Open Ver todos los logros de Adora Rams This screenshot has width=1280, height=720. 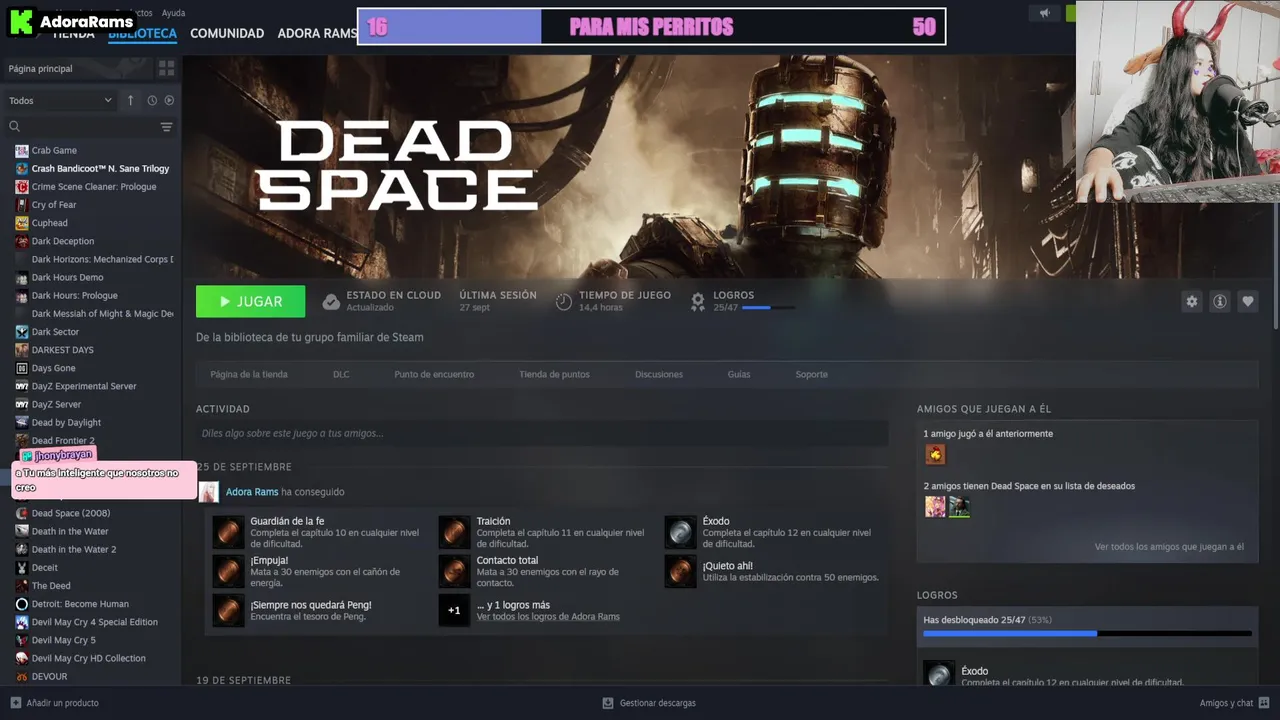click(548, 617)
